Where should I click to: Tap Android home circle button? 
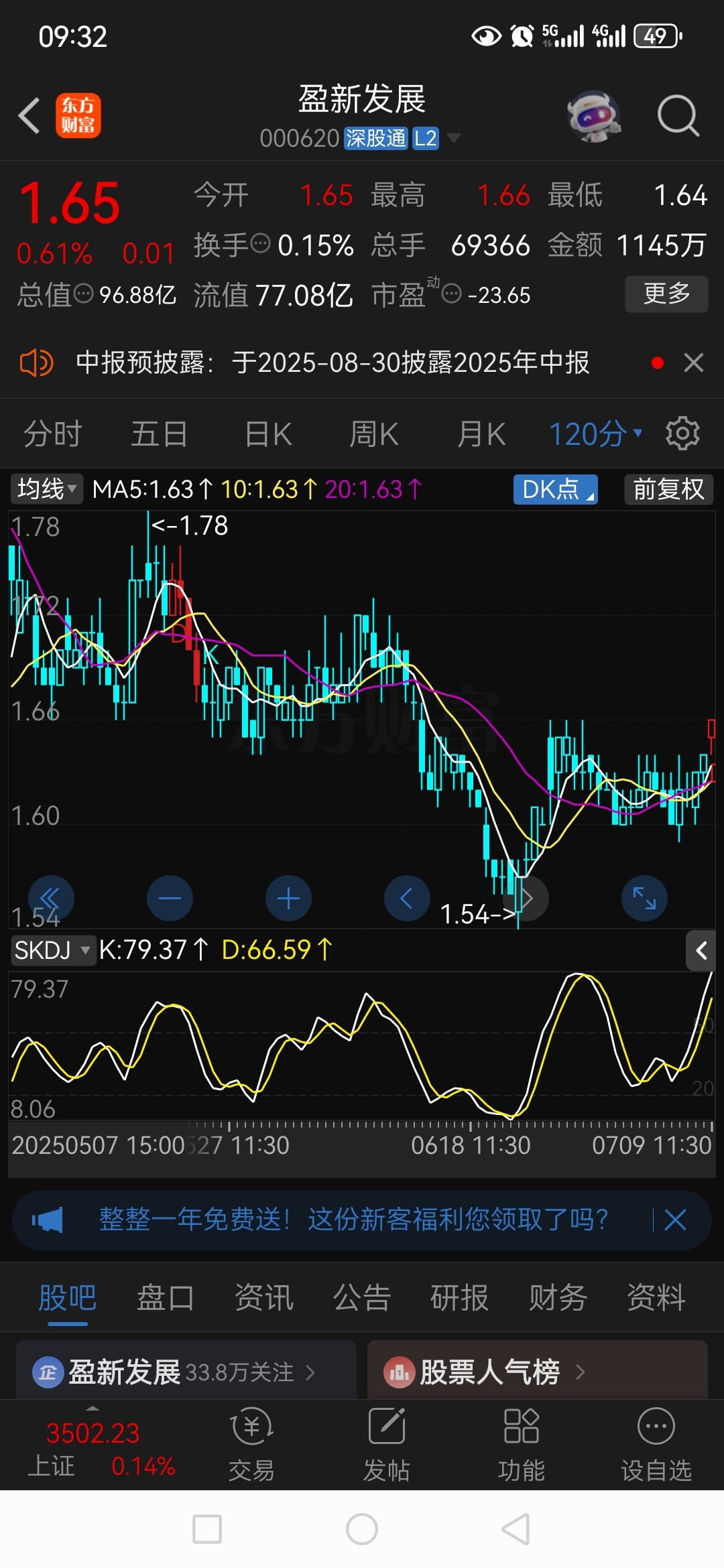click(362, 1529)
